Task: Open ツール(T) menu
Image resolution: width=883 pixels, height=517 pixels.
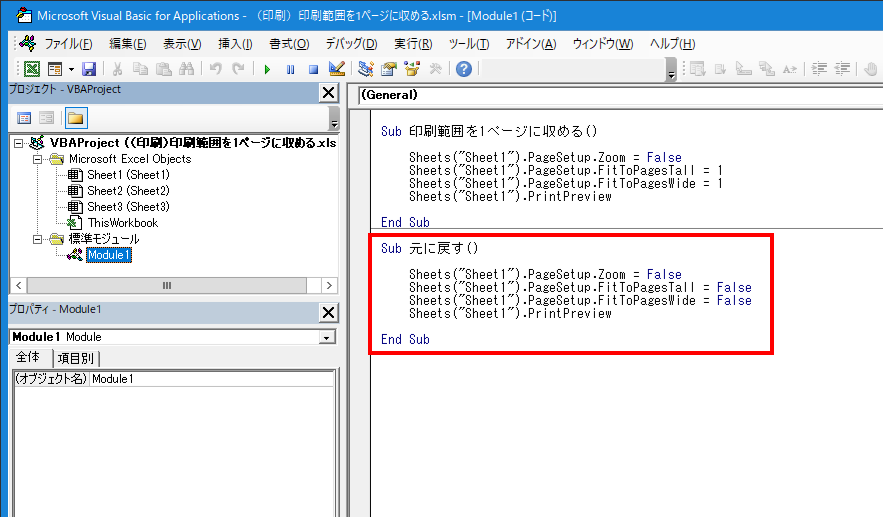Action: click(469, 43)
